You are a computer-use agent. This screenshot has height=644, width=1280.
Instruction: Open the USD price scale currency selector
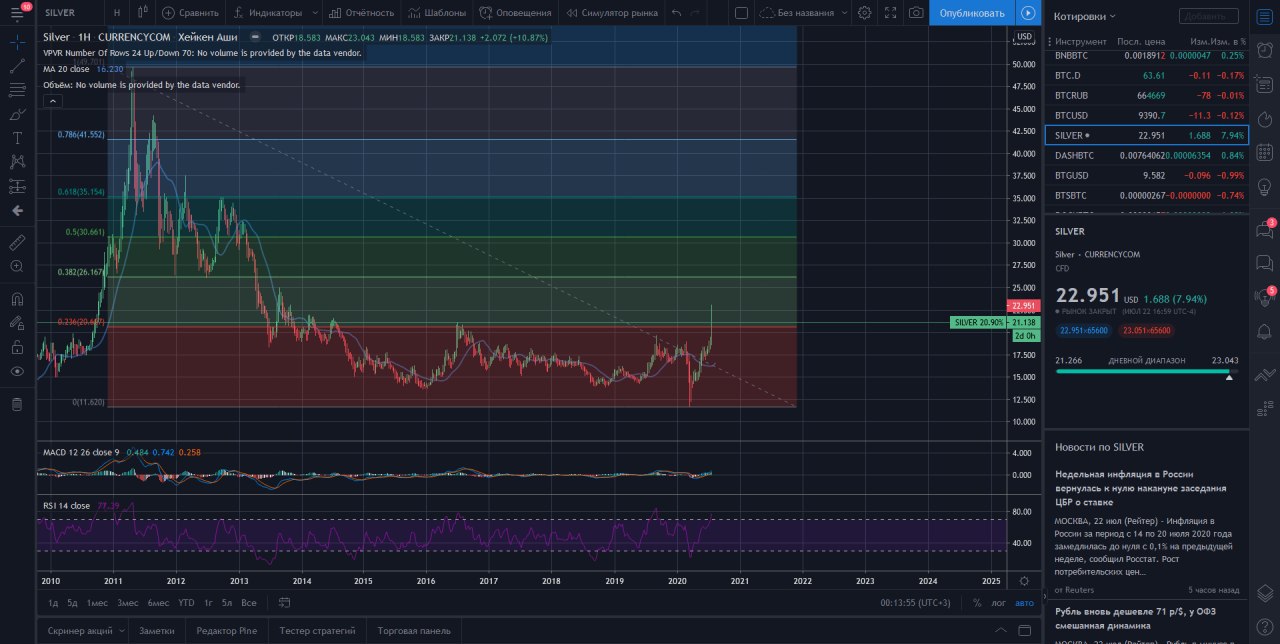[x=1024, y=37]
